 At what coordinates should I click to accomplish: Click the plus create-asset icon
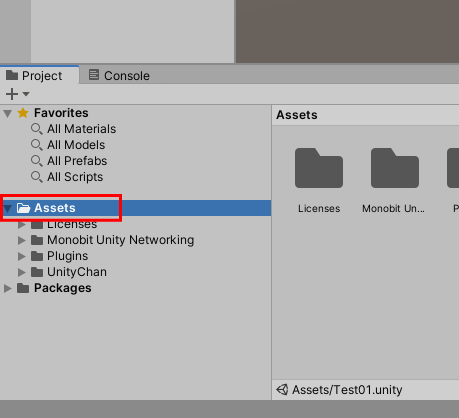[12, 94]
